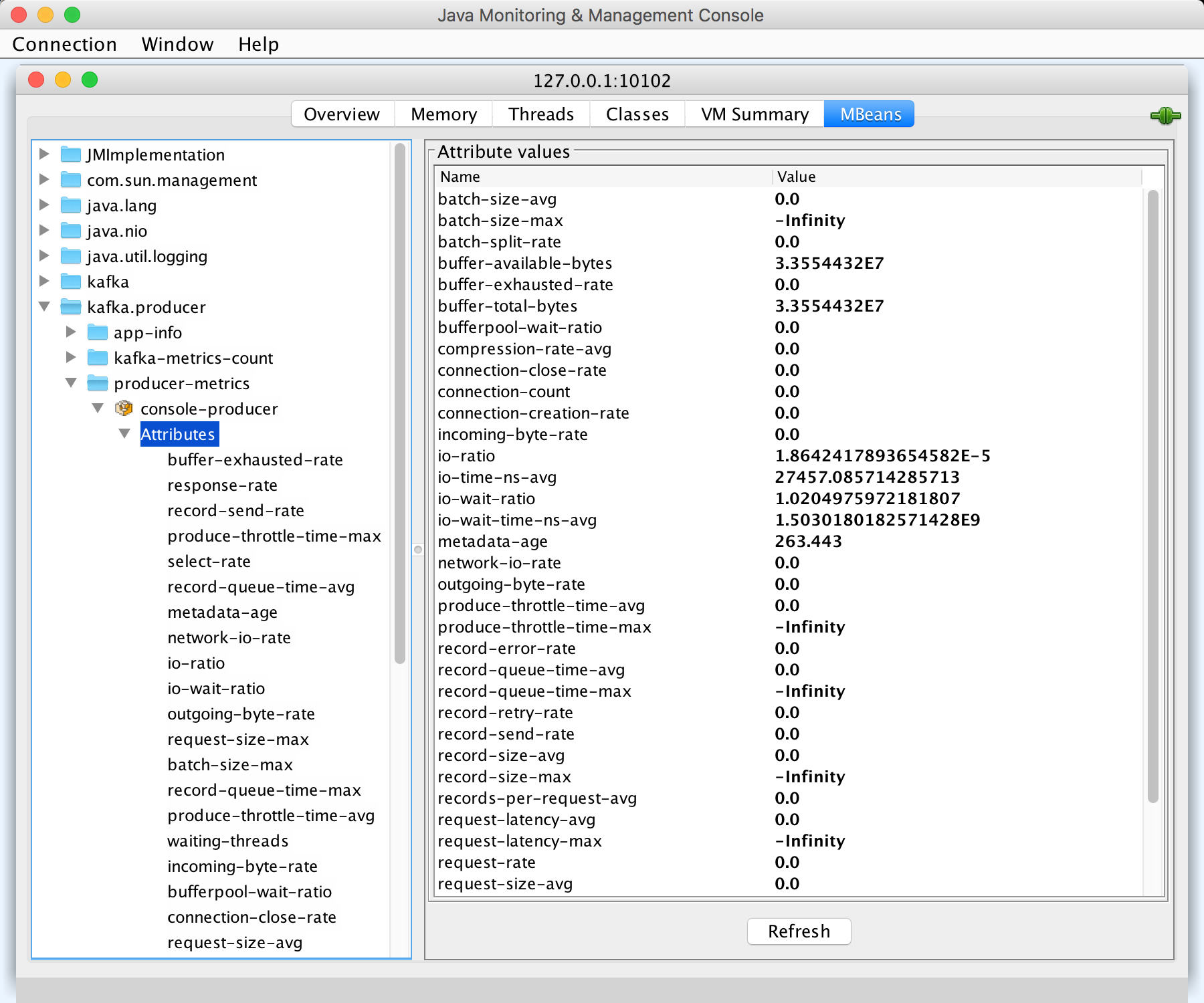
Task: Open the Help menu
Action: 259,44
